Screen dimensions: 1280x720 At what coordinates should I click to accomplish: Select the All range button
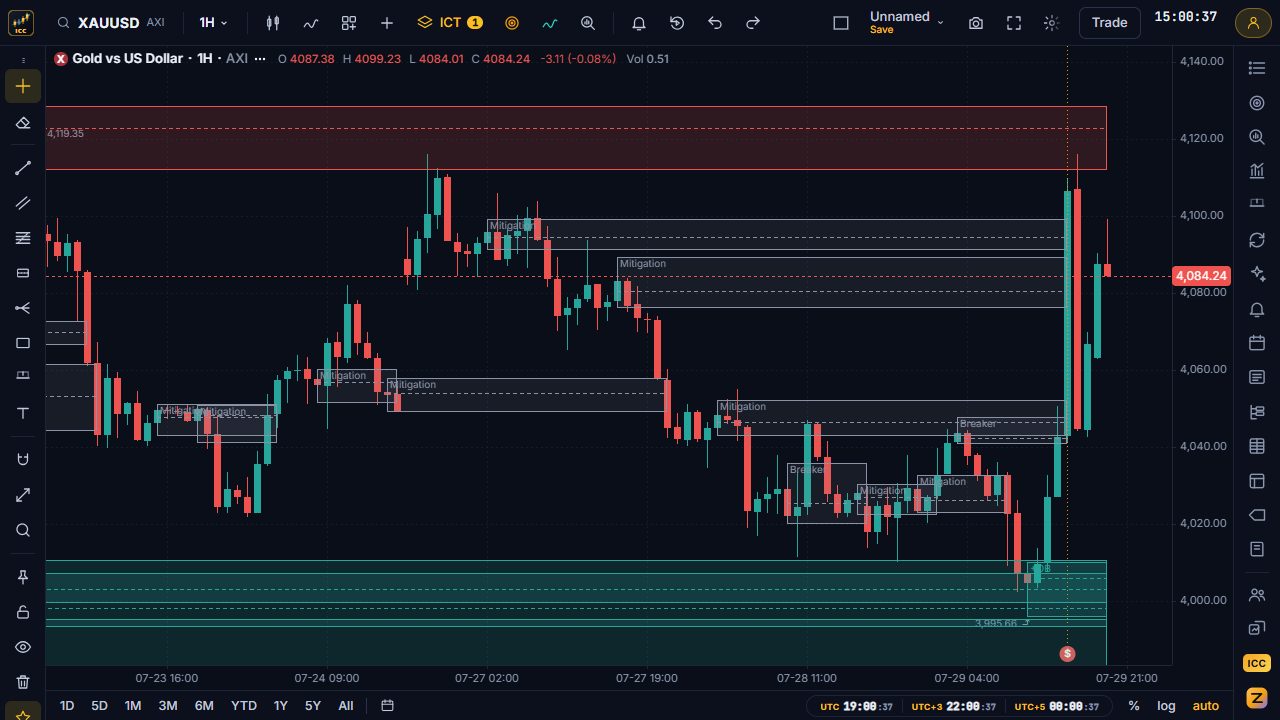(x=346, y=705)
